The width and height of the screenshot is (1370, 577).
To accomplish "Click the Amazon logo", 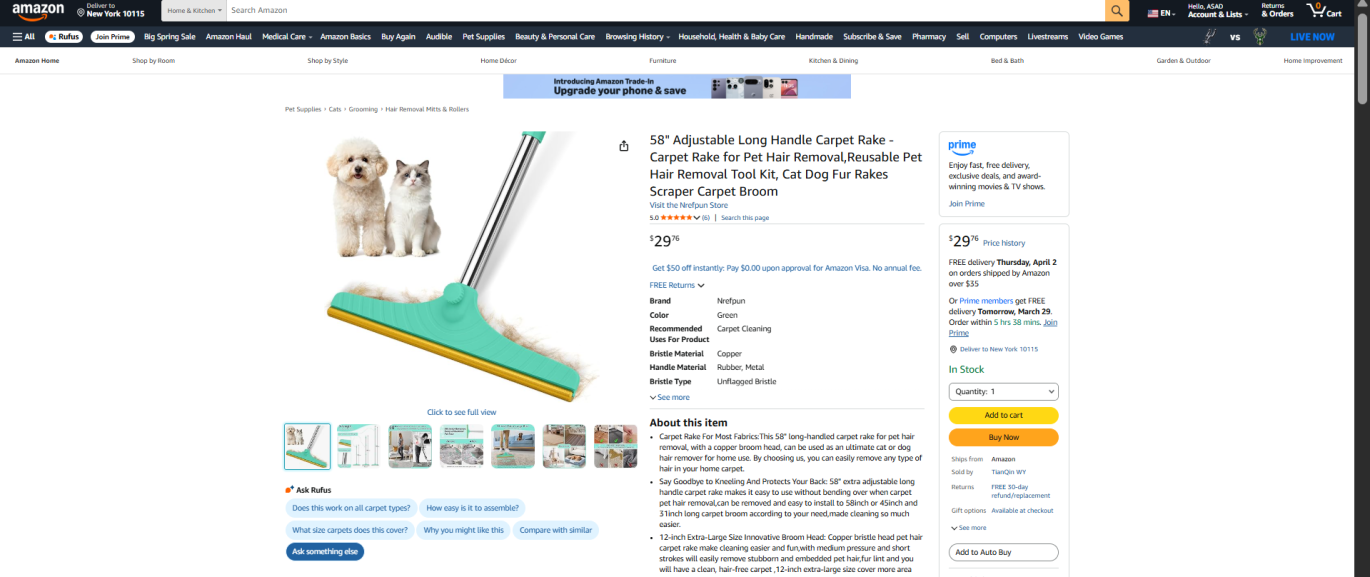I will (x=38, y=11).
